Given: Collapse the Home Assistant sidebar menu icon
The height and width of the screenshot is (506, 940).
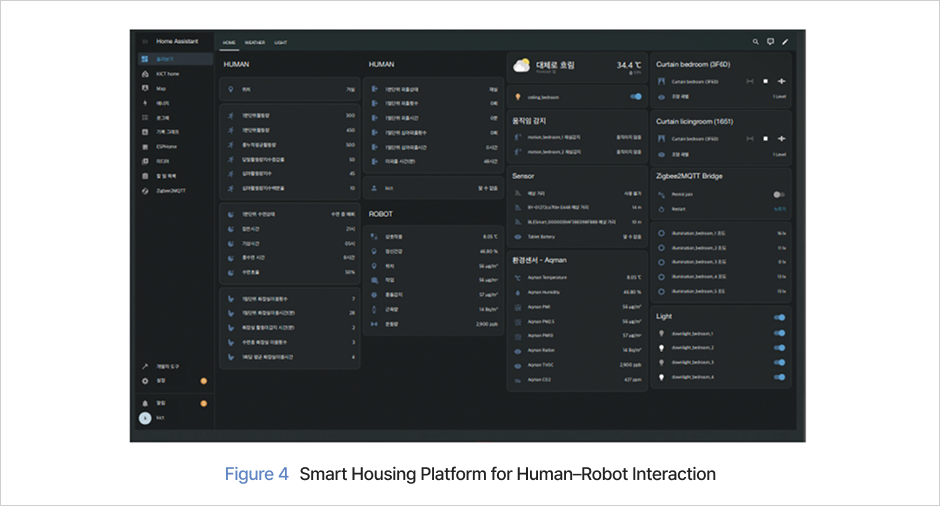Looking at the screenshot, I should [x=145, y=41].
